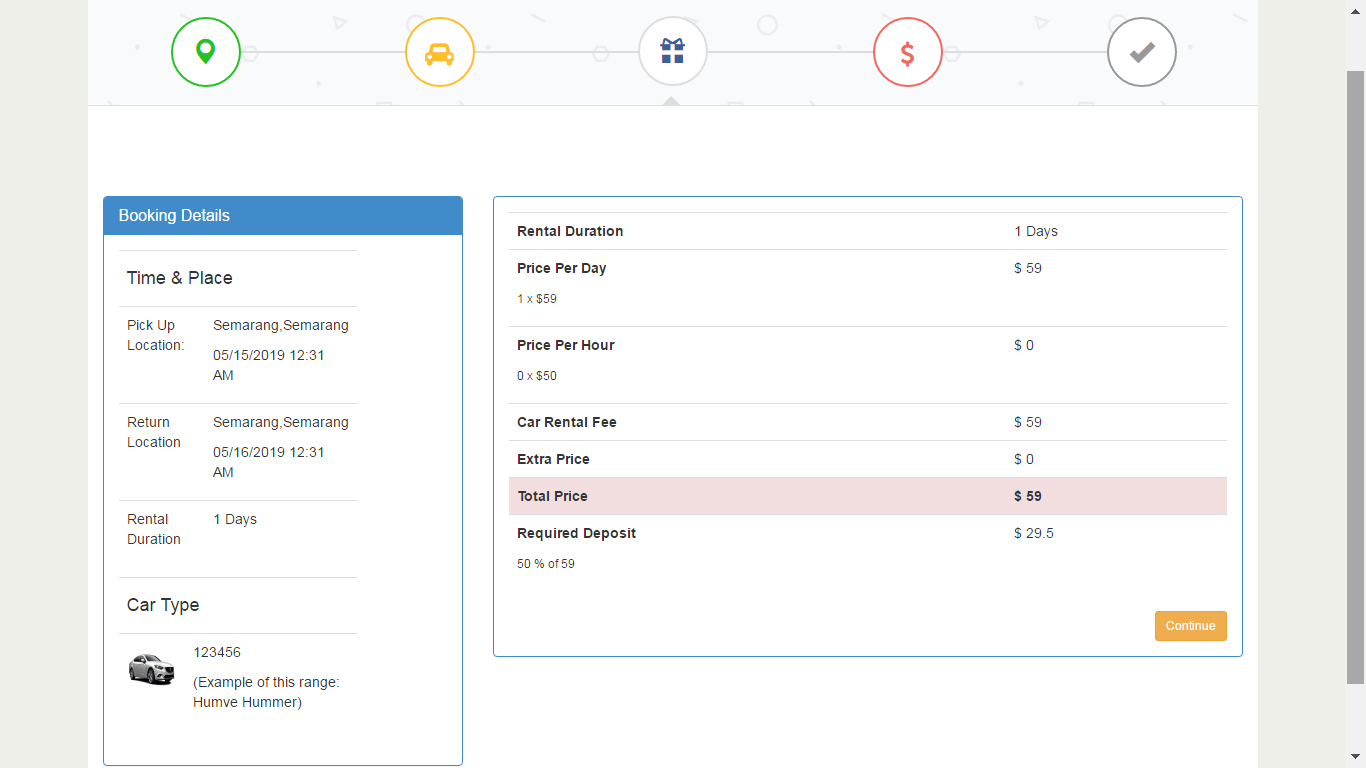
Task: Click the green location pin step icon
Action: click(x=206, y=52)
